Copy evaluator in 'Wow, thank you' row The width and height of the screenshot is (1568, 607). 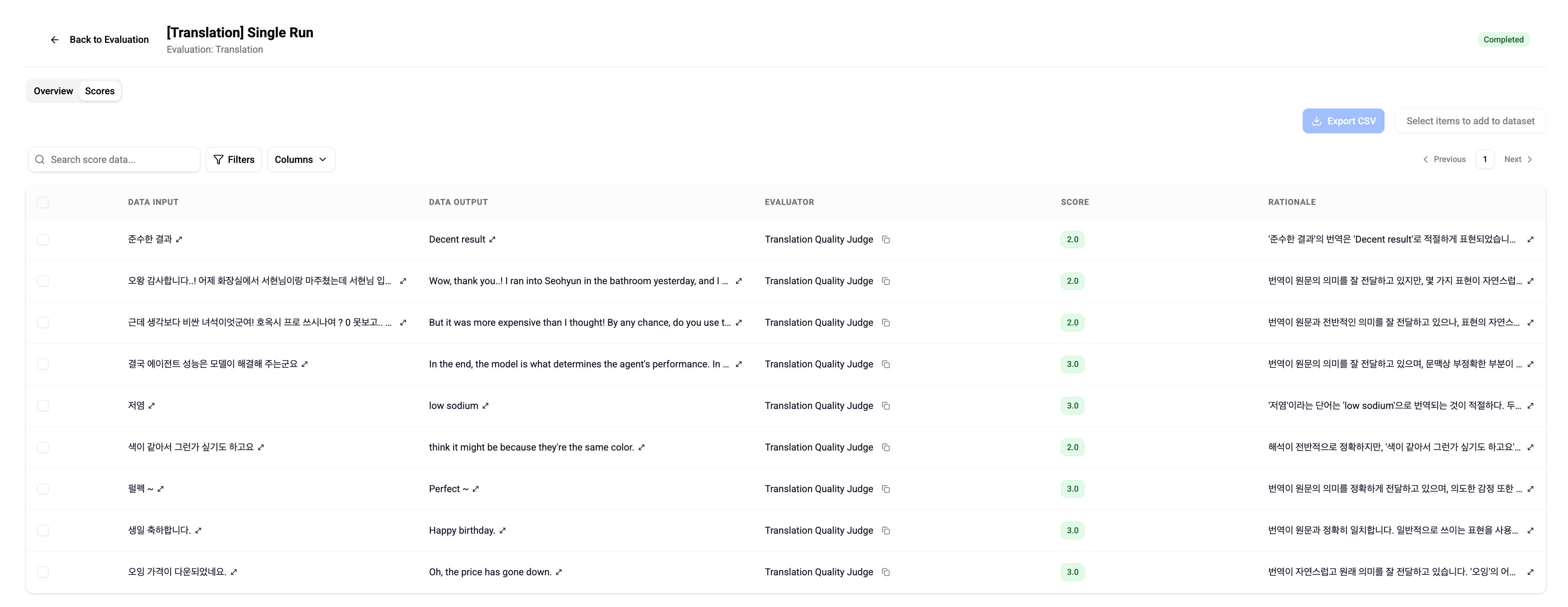(886, 281)
